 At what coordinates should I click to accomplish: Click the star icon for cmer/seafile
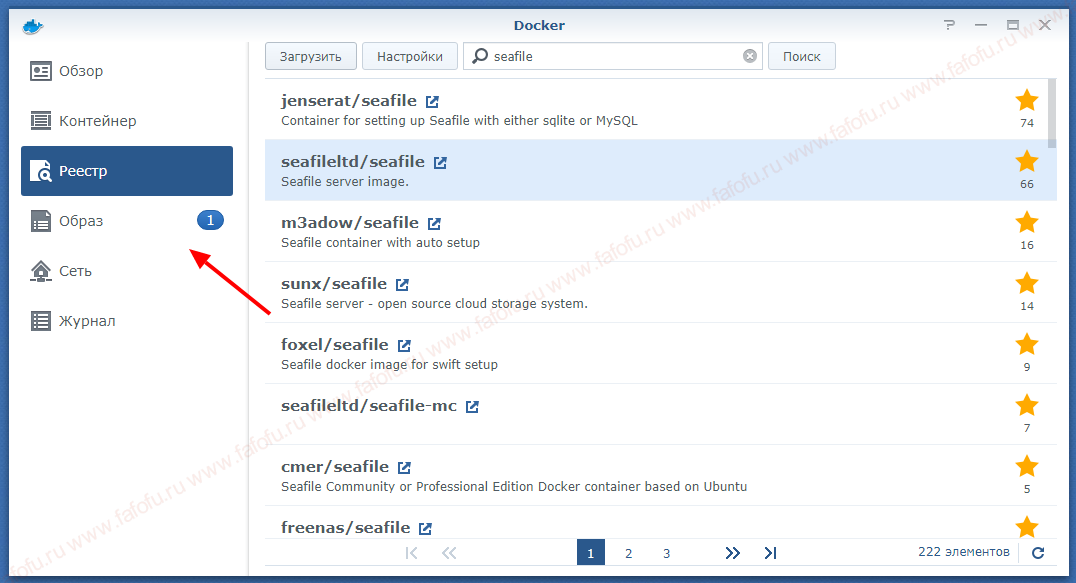[x=1027, y=467]
